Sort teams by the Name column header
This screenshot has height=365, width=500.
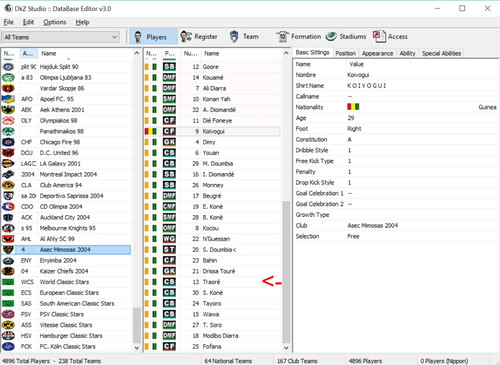(85, 53)
